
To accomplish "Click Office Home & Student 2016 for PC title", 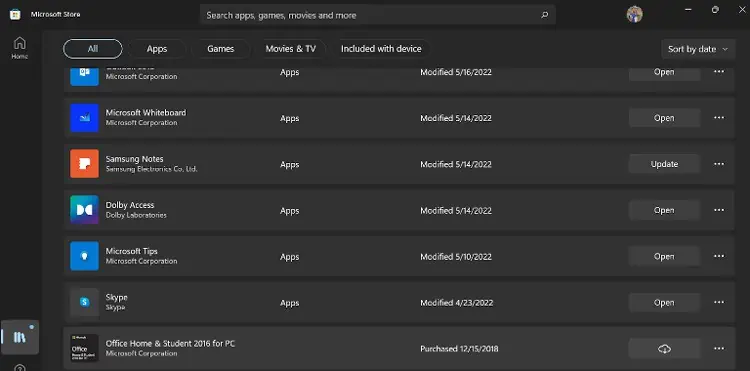I will (x=170, y=343).
